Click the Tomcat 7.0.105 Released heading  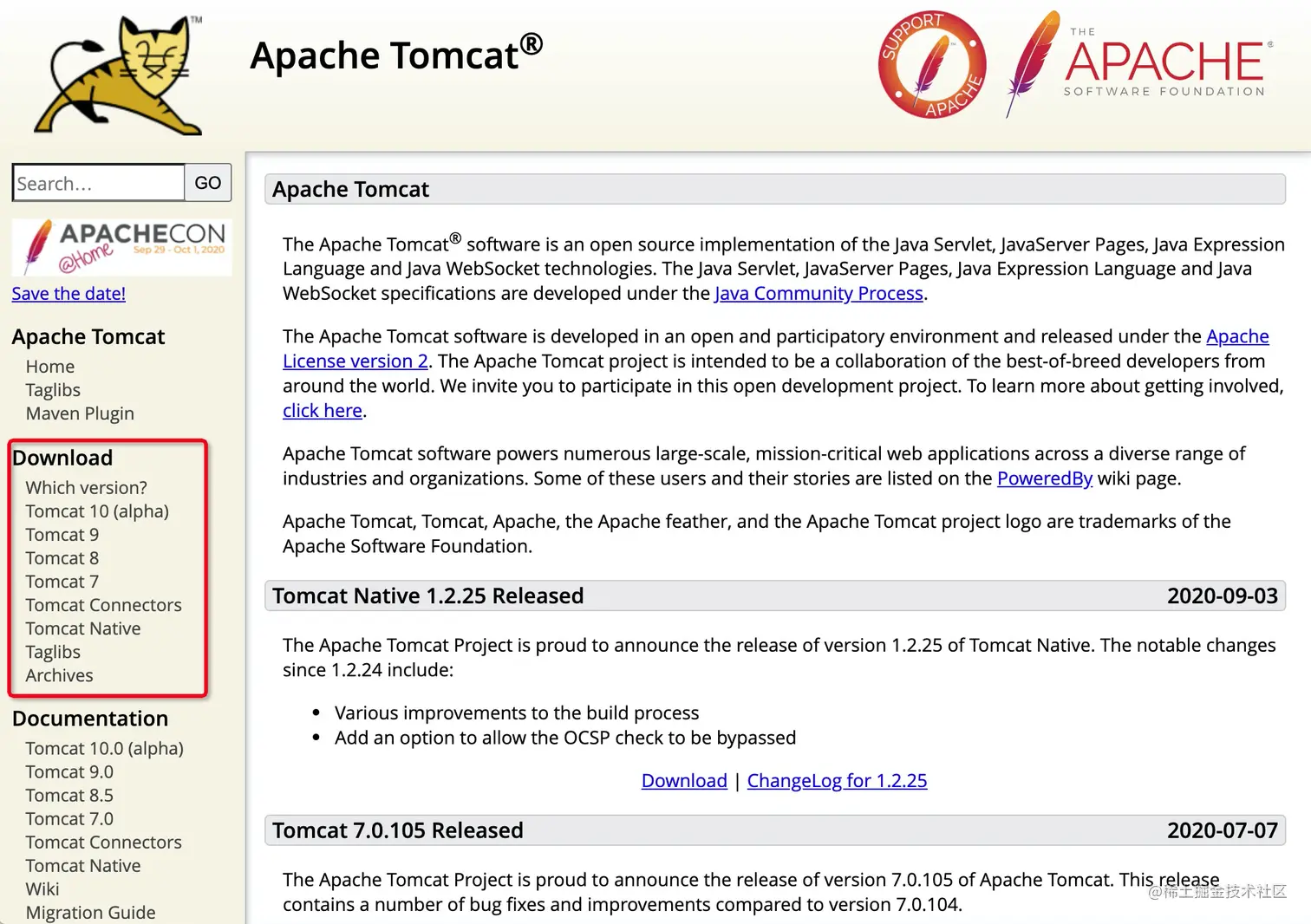[398, 830]
